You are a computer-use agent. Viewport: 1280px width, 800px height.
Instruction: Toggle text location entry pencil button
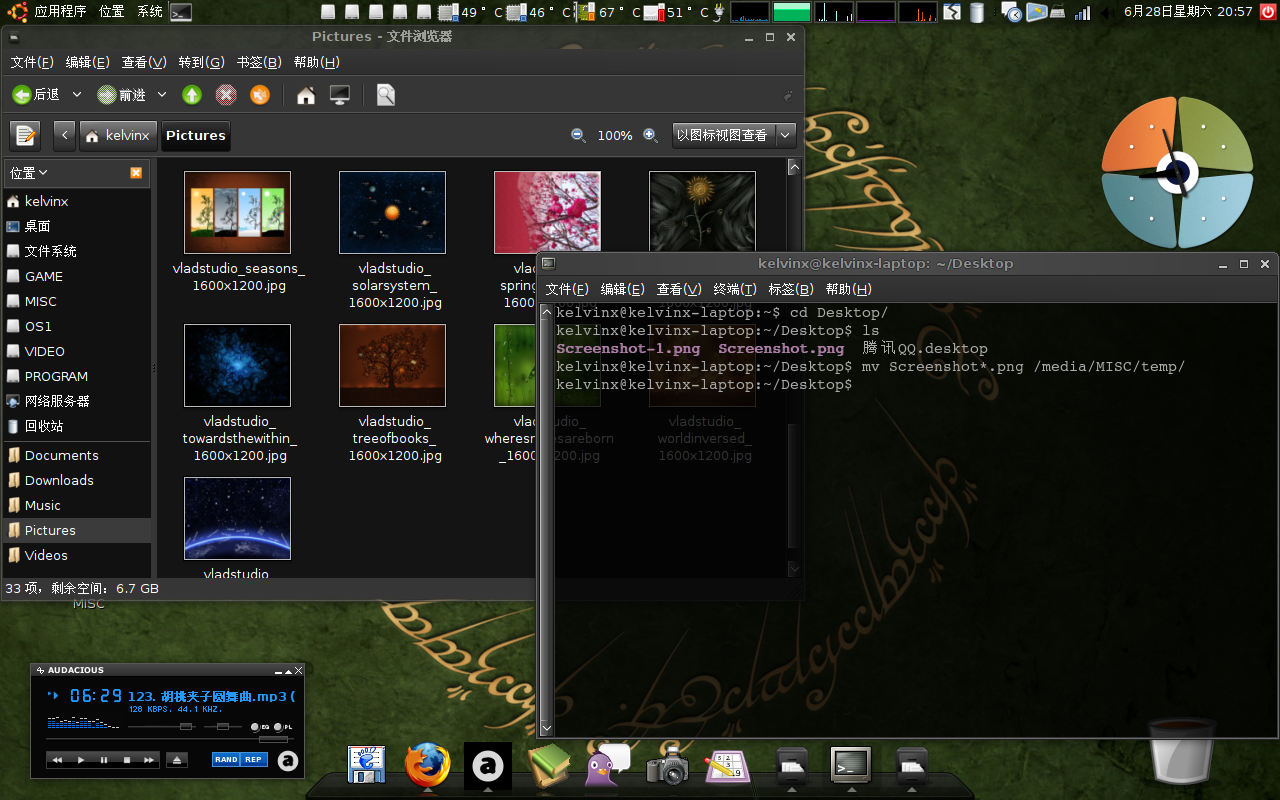(x=25, y=135)
